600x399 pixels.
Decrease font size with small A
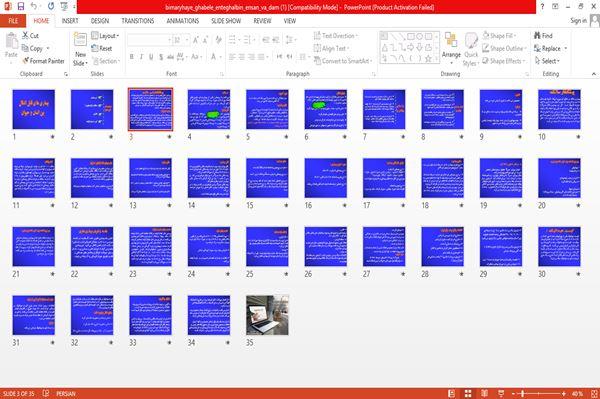point(205,40)
